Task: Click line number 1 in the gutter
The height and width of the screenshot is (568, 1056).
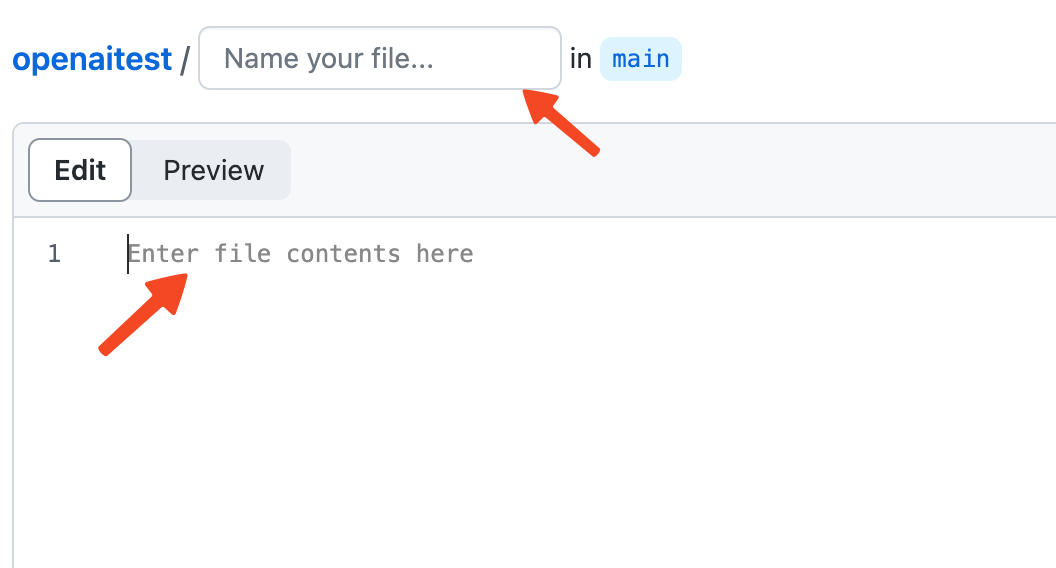Action: (54, 254)
